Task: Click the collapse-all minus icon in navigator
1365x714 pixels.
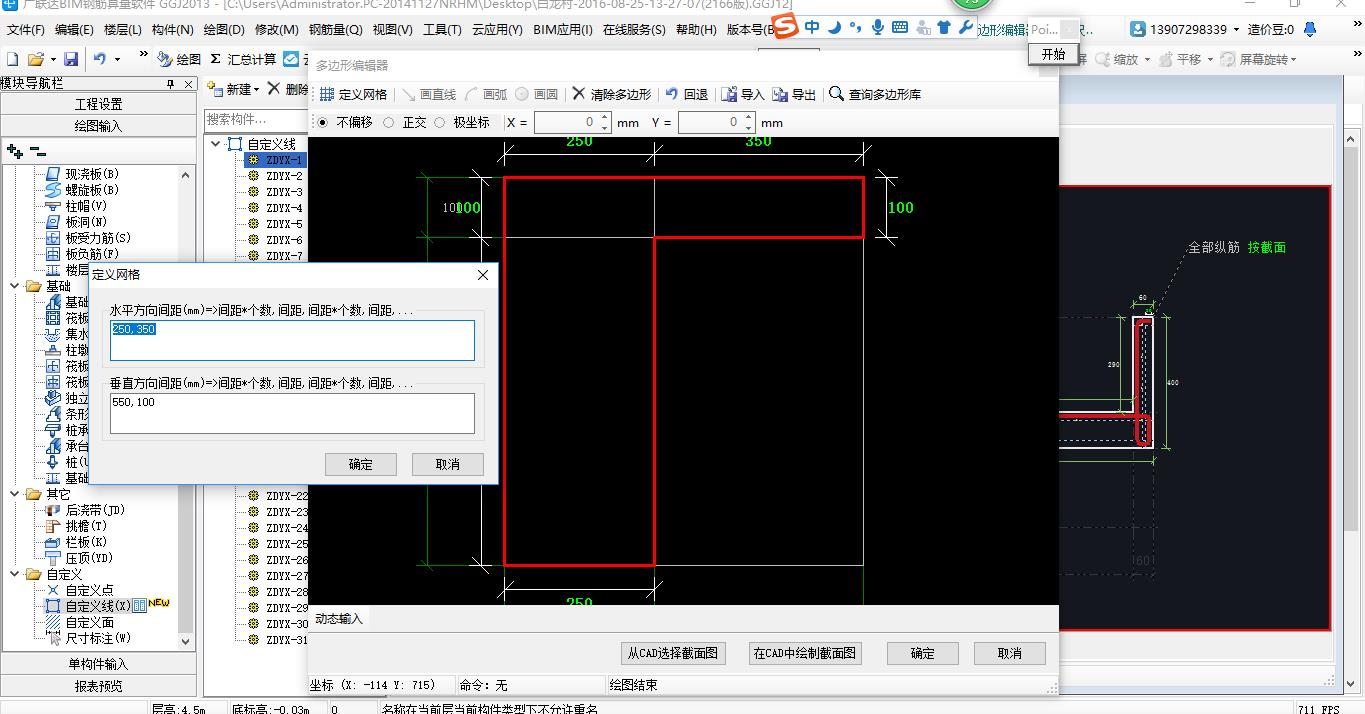Action: pyautogui.click(x=37, y=151)
